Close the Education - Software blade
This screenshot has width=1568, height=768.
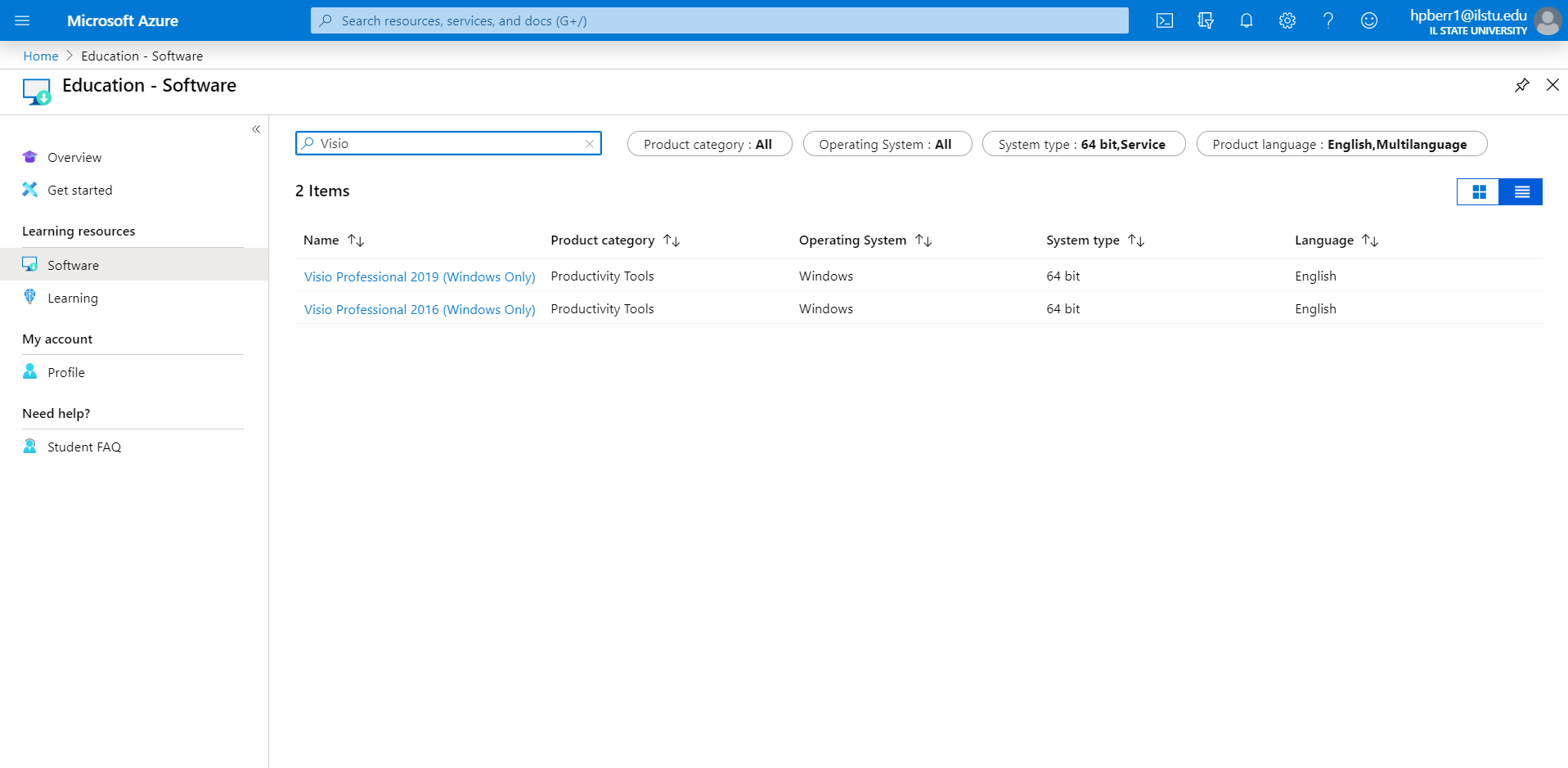1552,85
